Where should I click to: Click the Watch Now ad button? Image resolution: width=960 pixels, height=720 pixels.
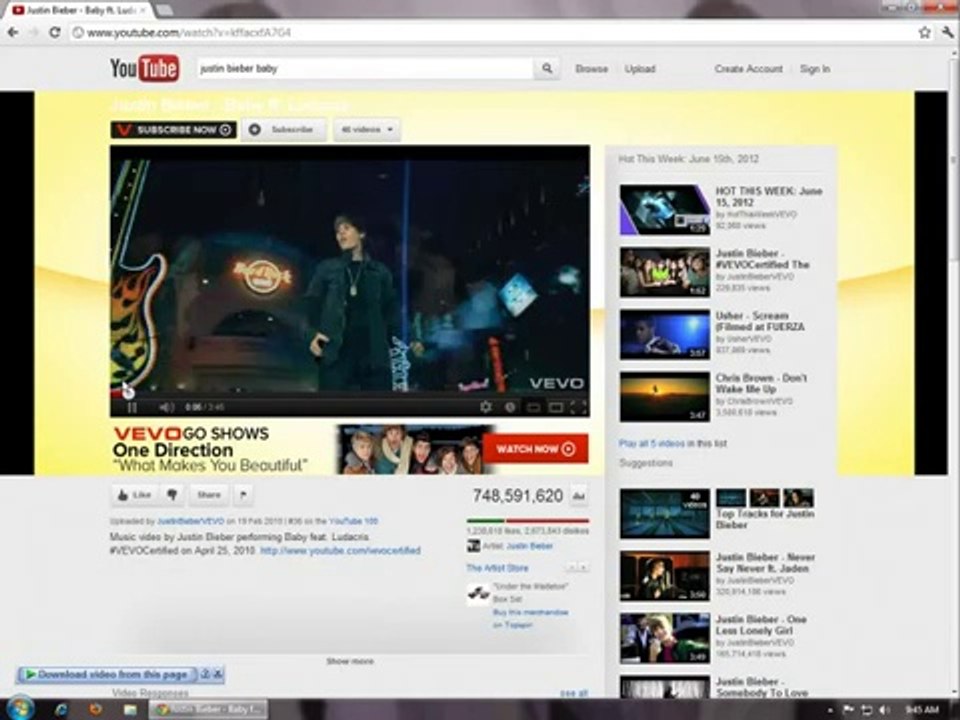(x=535, y=449)
